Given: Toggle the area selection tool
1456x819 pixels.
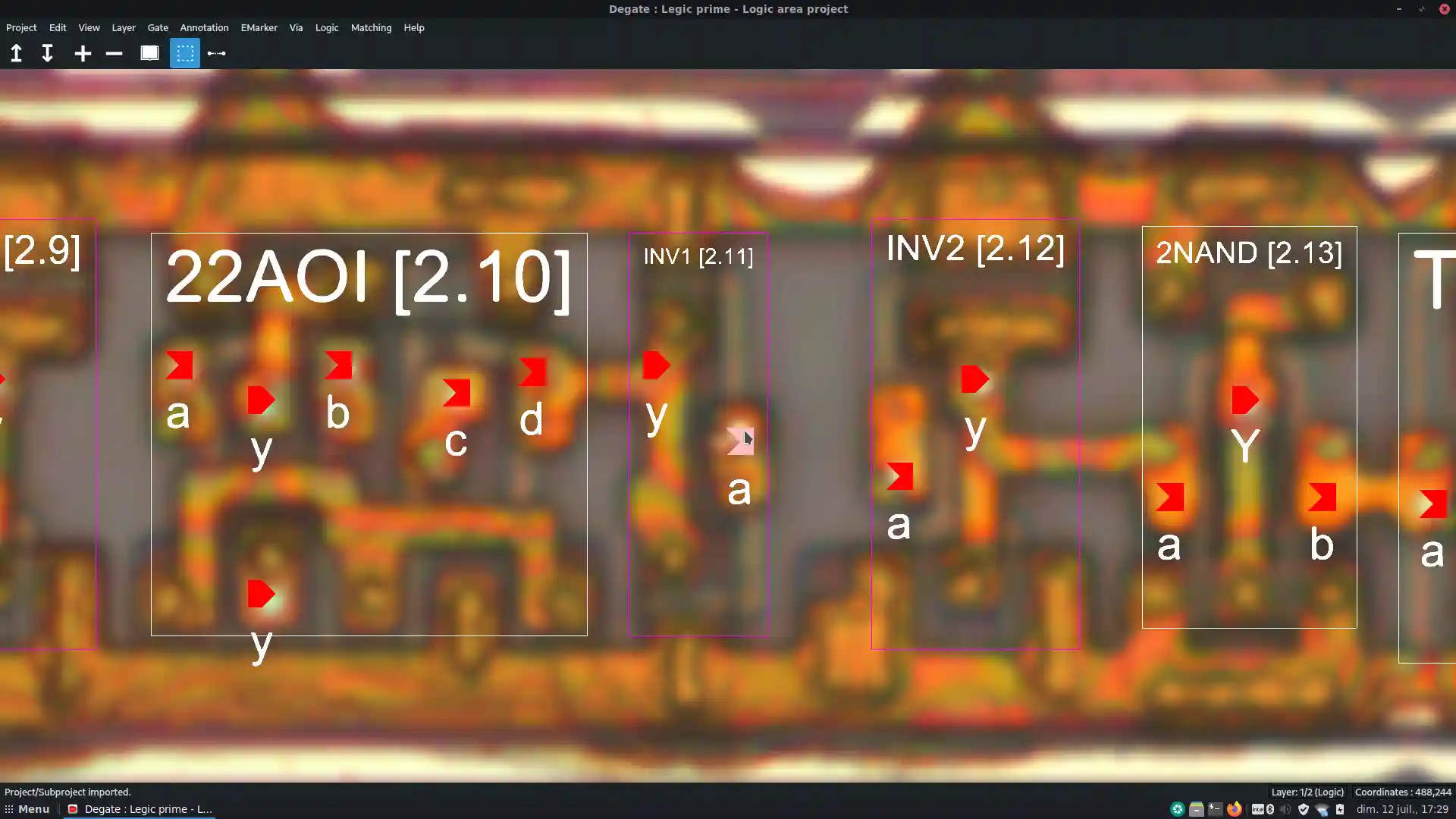Looking at the screenshot, I should 185,53.
